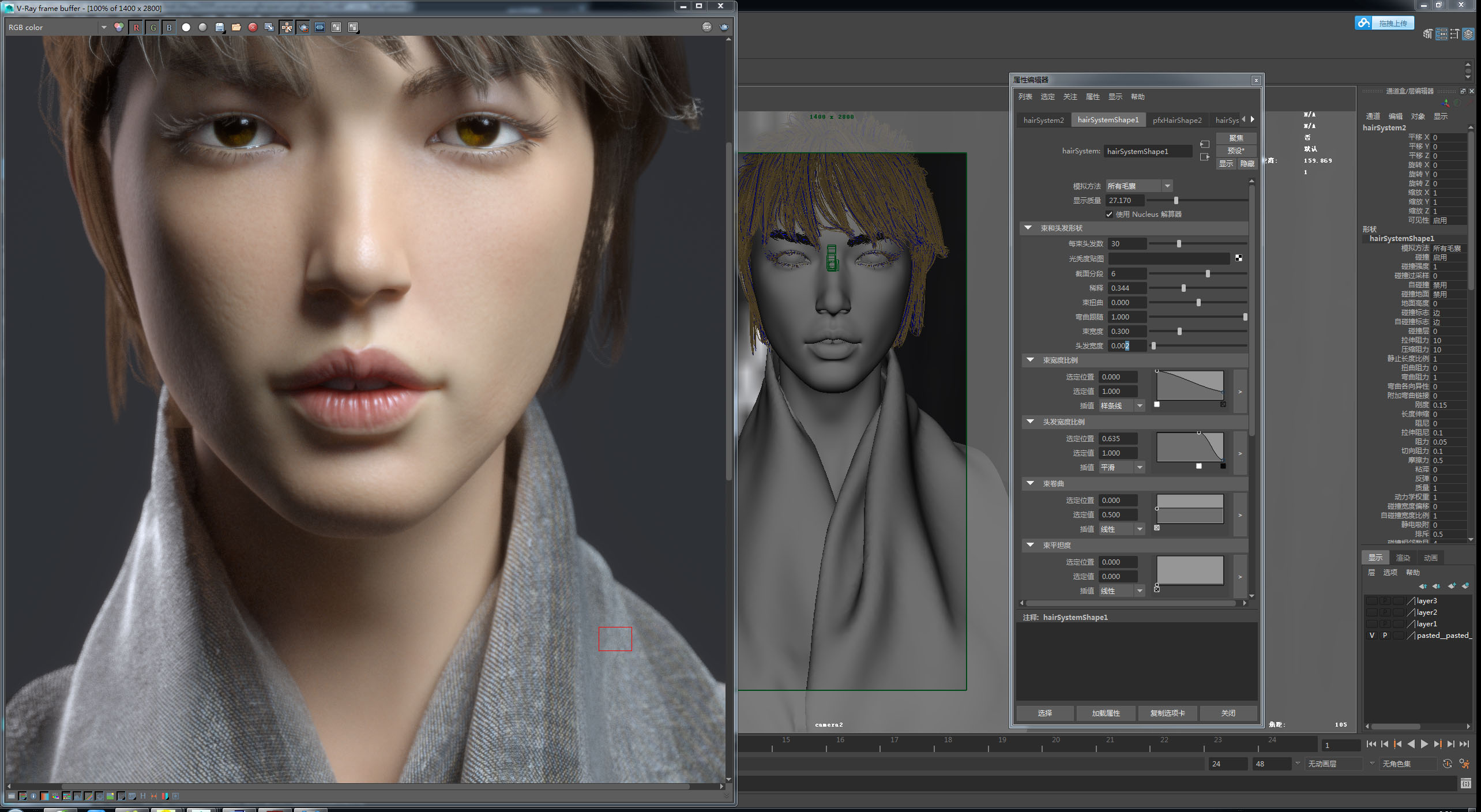Collapse the 束和头发形状 section
The image size is (1481, 812).
tap(1028, 228)
